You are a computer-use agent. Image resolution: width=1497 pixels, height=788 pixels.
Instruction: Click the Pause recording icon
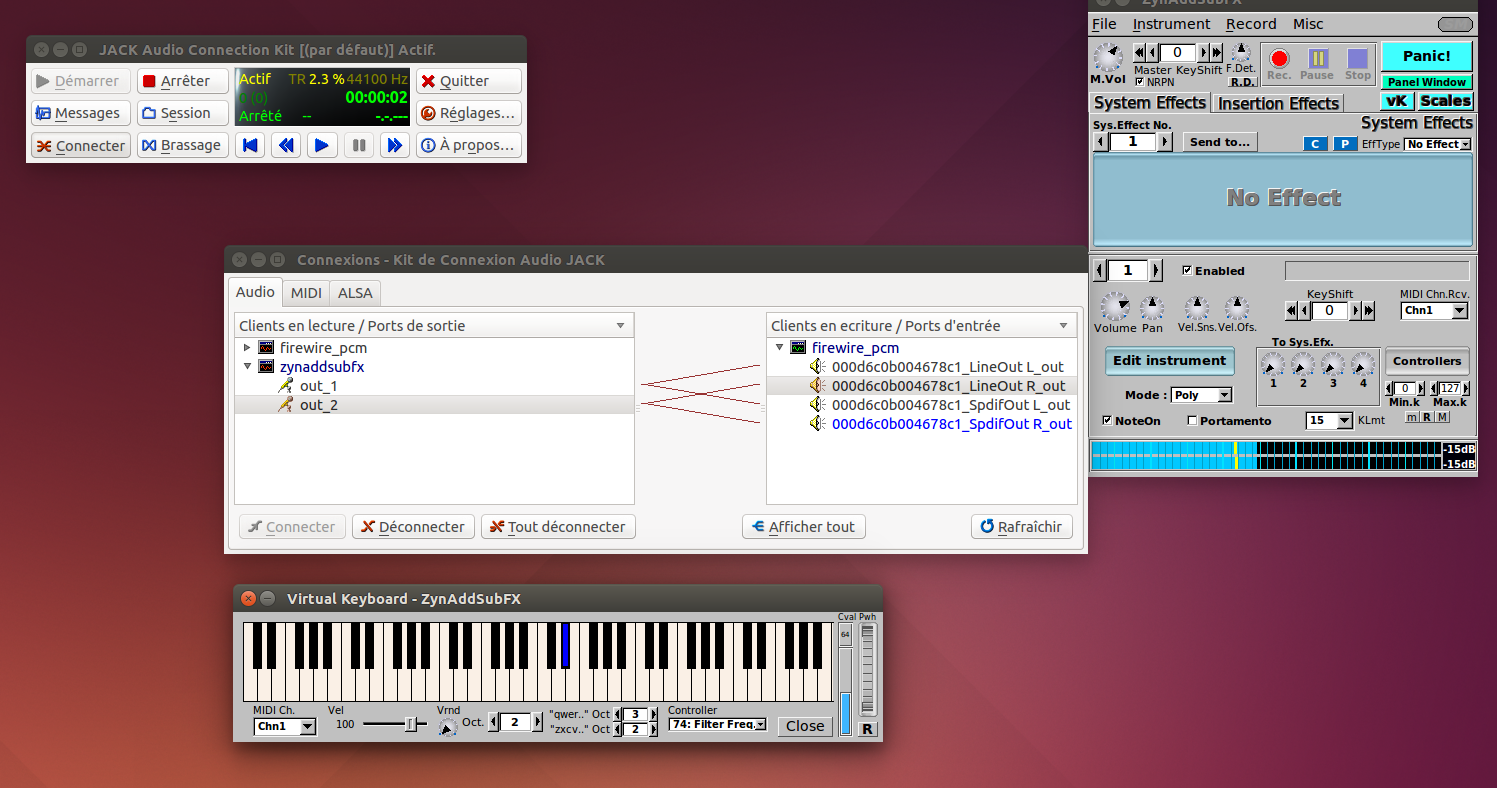click(1317, 58)
